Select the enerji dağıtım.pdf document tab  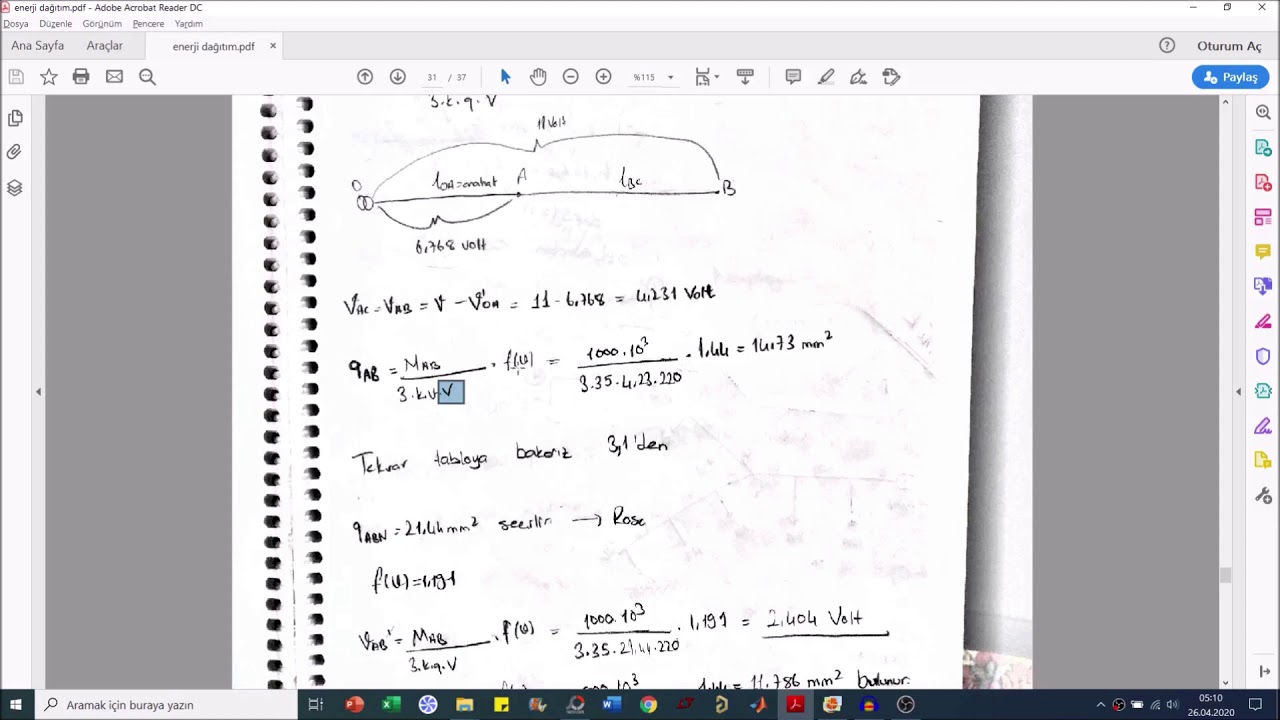213,46
